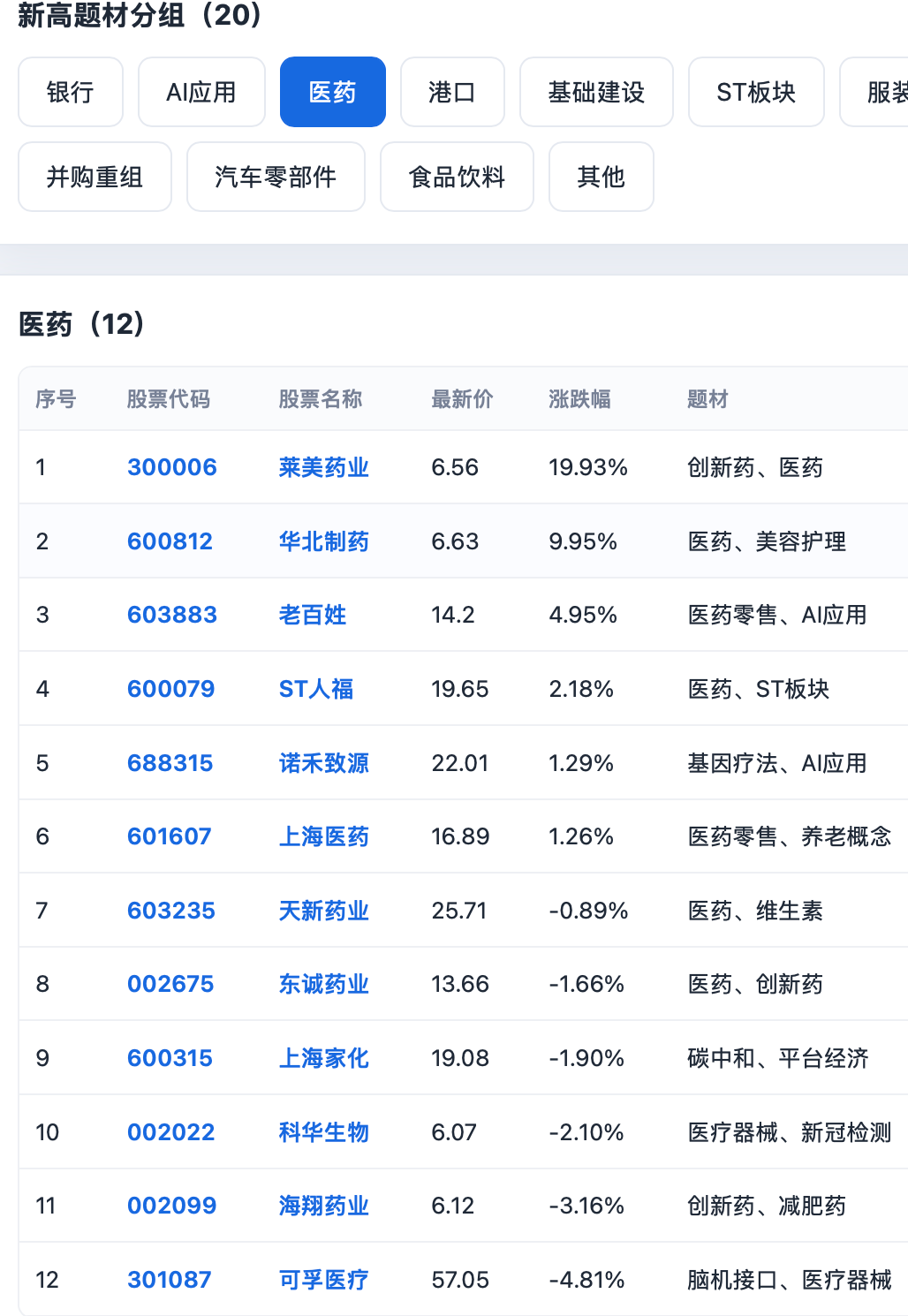Click the 创新药、医药 theme text

(x=755, y=467)
